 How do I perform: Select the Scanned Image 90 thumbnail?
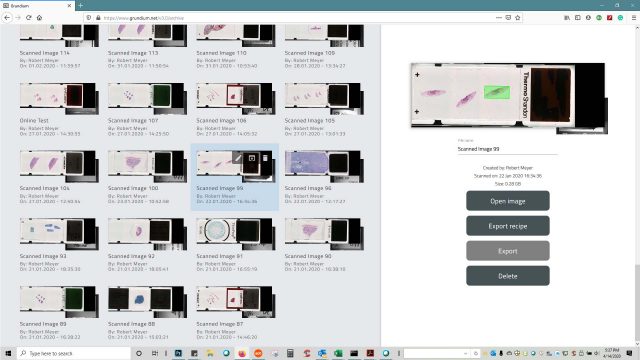point(324,234)
